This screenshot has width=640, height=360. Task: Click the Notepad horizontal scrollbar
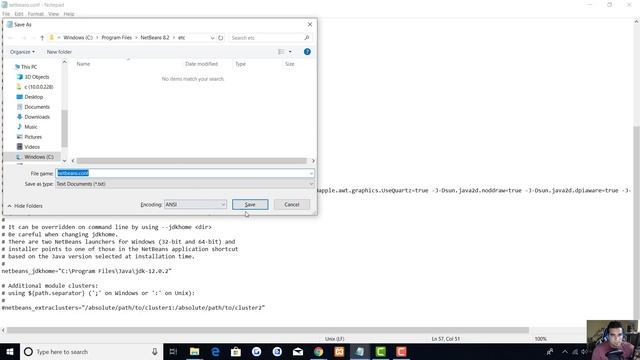coord(268,330)
